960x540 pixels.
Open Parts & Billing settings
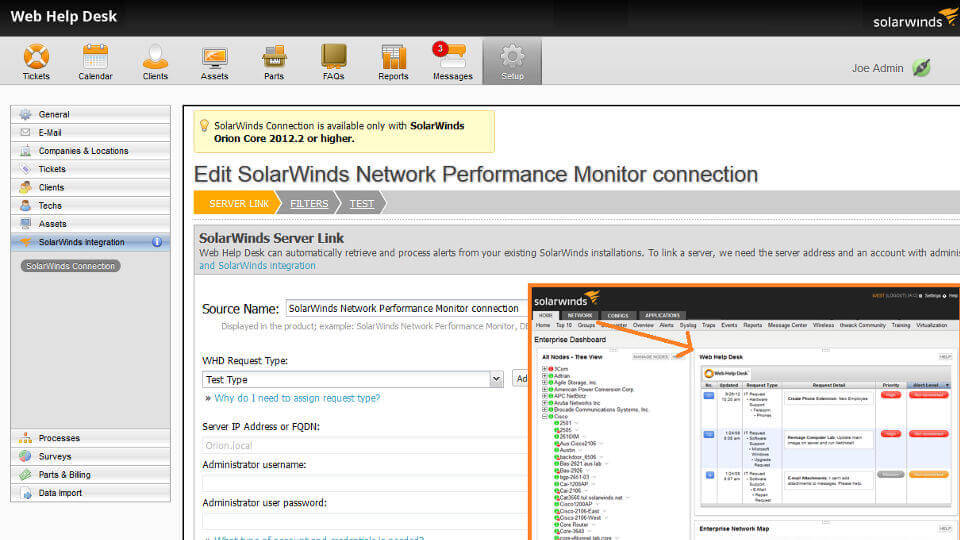pos(91,474)
